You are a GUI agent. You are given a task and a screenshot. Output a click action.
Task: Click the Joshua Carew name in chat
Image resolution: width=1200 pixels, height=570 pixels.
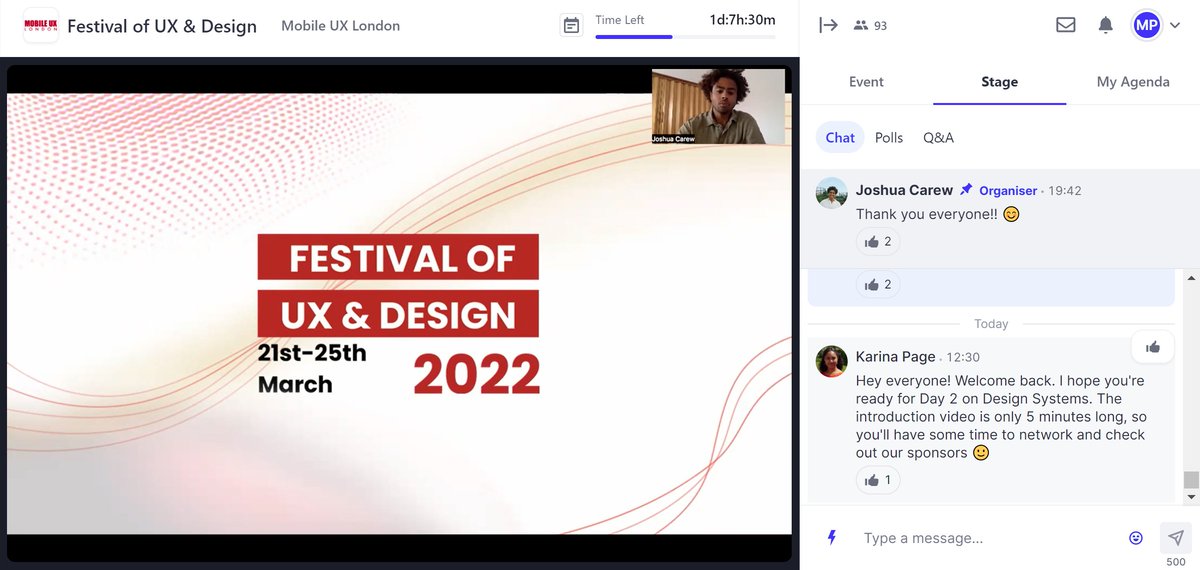tap(904, 190)
